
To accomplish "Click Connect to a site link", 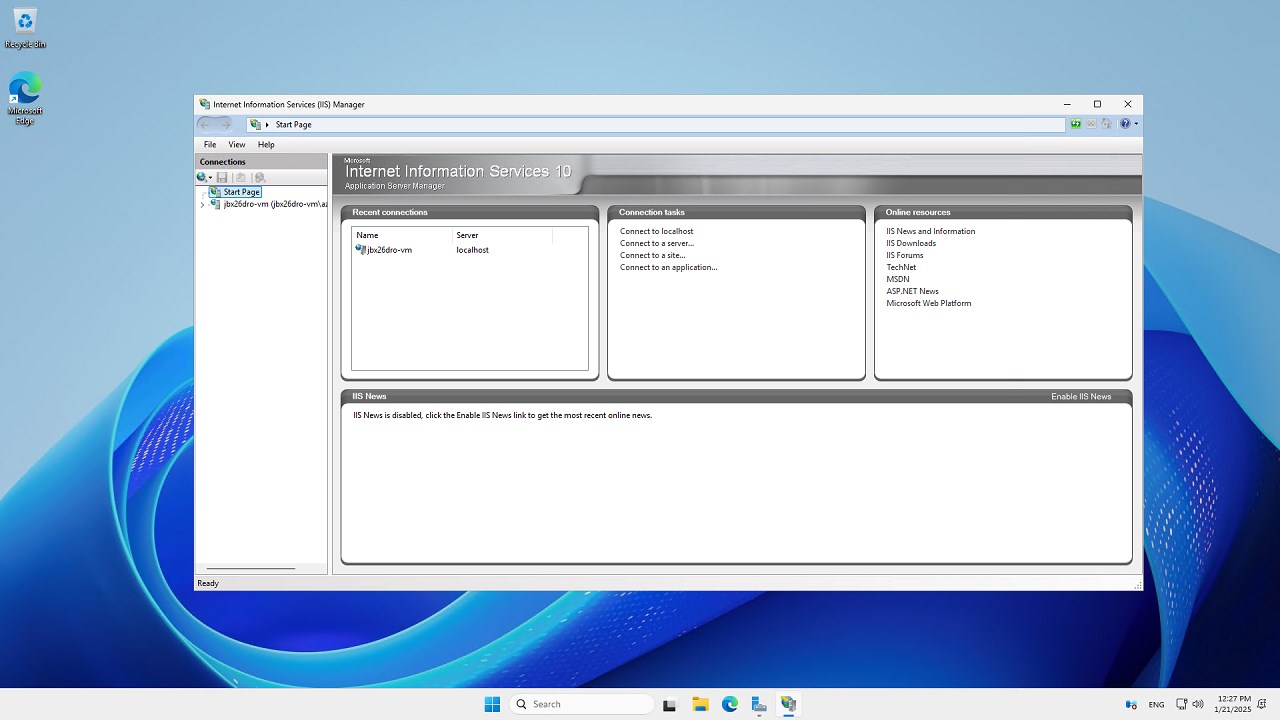I will [653, 255].
